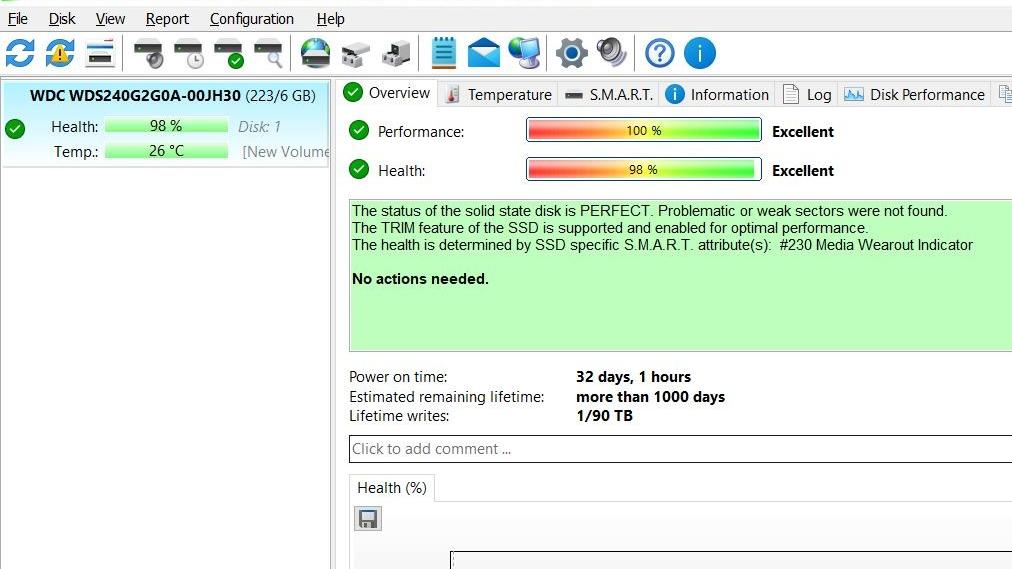Open the blue notepad report icon
The width and height of the screenshot is (1012, 569).
click(443, 53)
